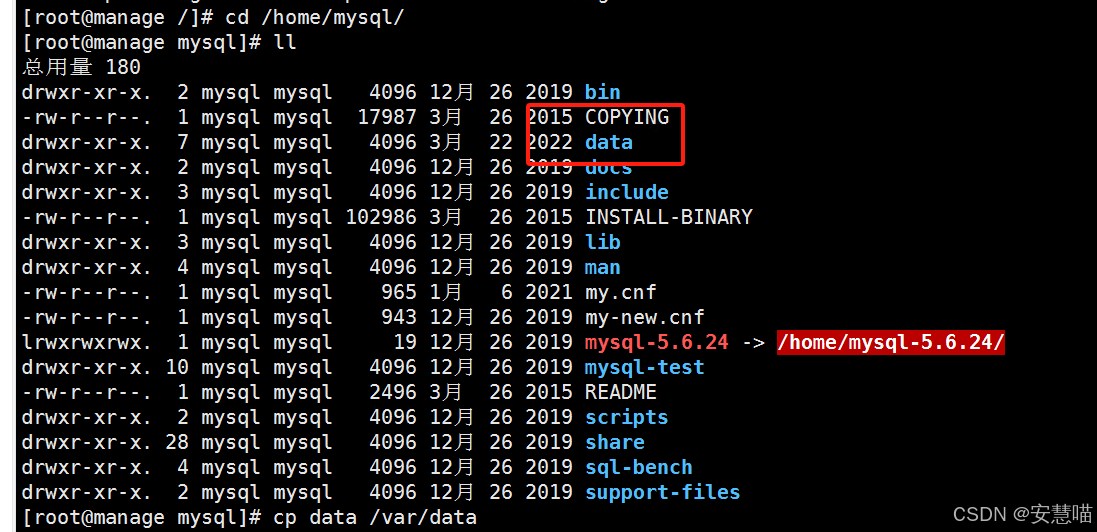1097x532 pixels.
Task: Click the '1月' month on my.cnf row
Action: 445,292
